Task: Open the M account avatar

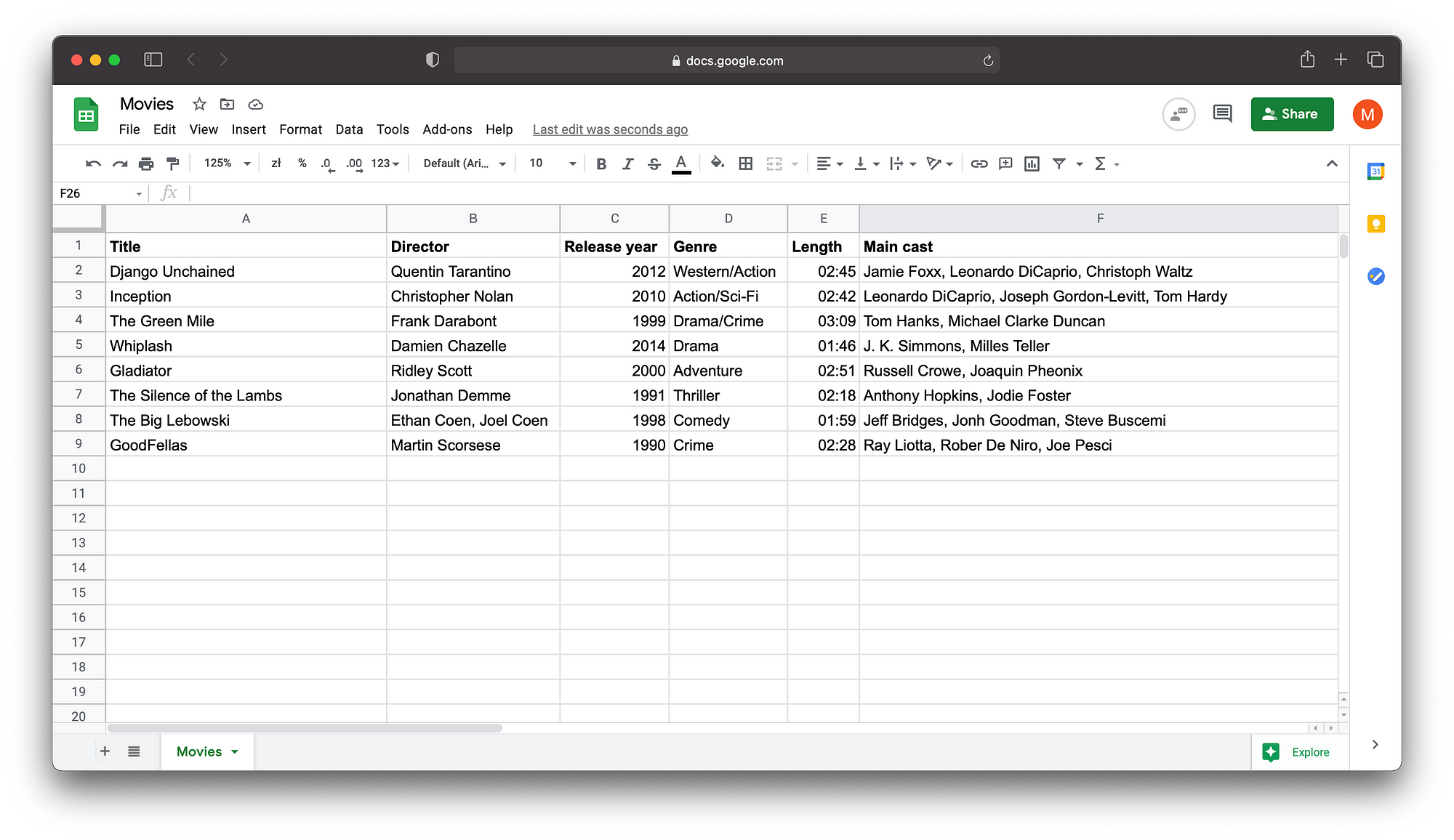Action: pyautogui.click(x=1367, y=114)
